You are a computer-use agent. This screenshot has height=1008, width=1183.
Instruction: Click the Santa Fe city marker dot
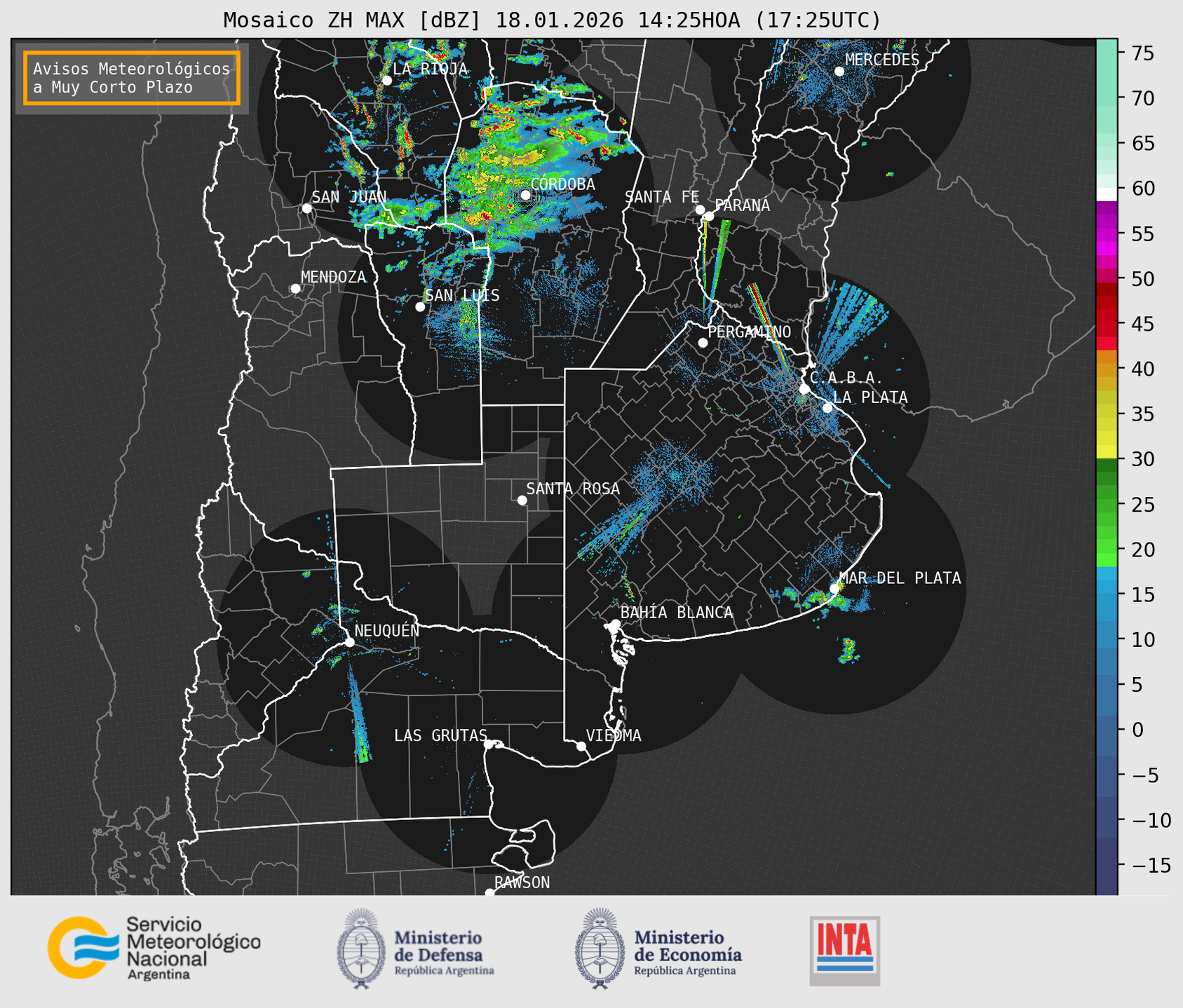[700, 210]
